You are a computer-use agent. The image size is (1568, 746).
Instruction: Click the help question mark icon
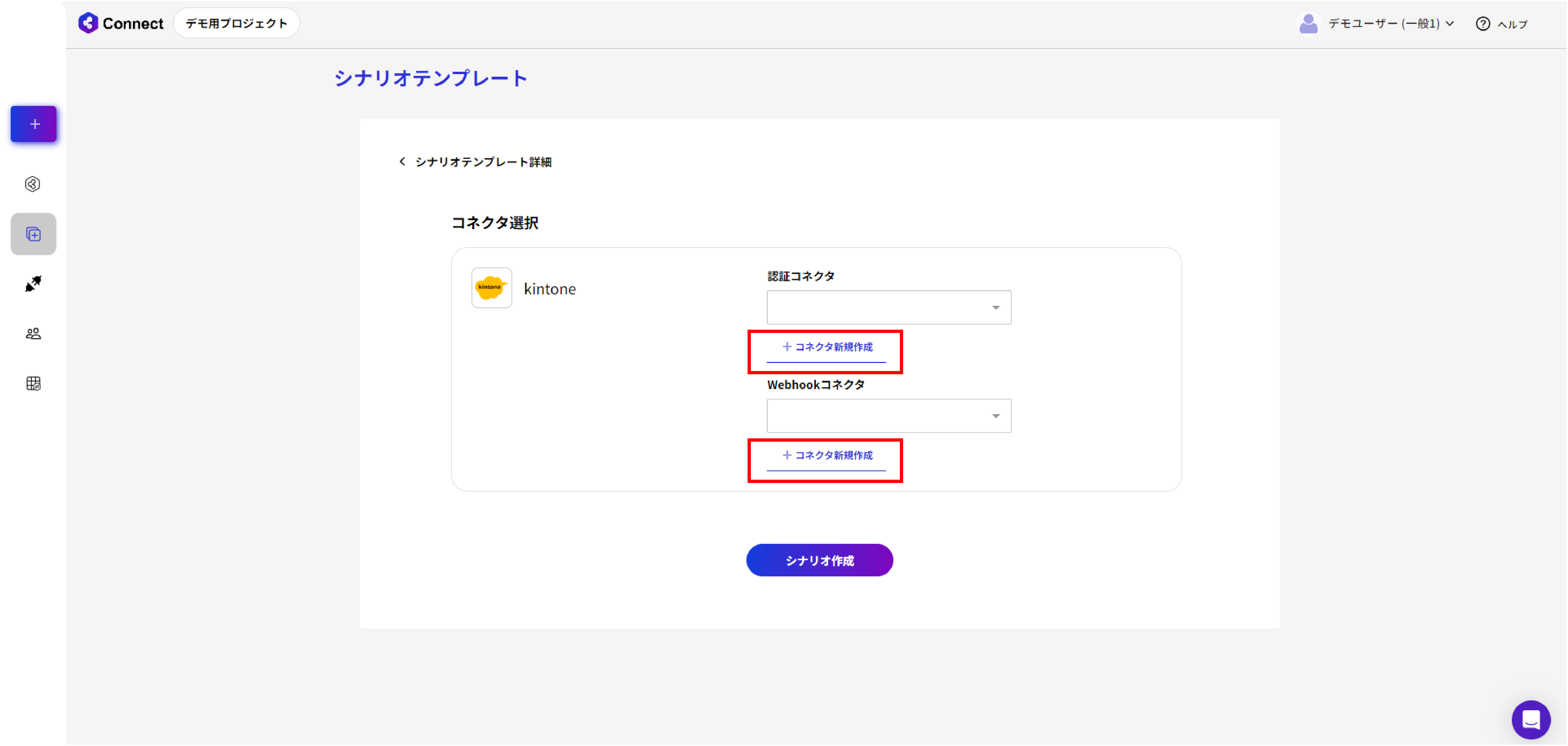(1483, 24)
